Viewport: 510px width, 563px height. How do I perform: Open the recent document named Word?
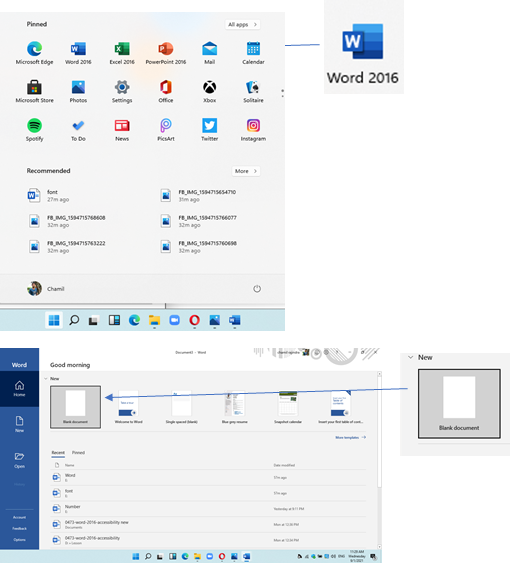point(208,478)
